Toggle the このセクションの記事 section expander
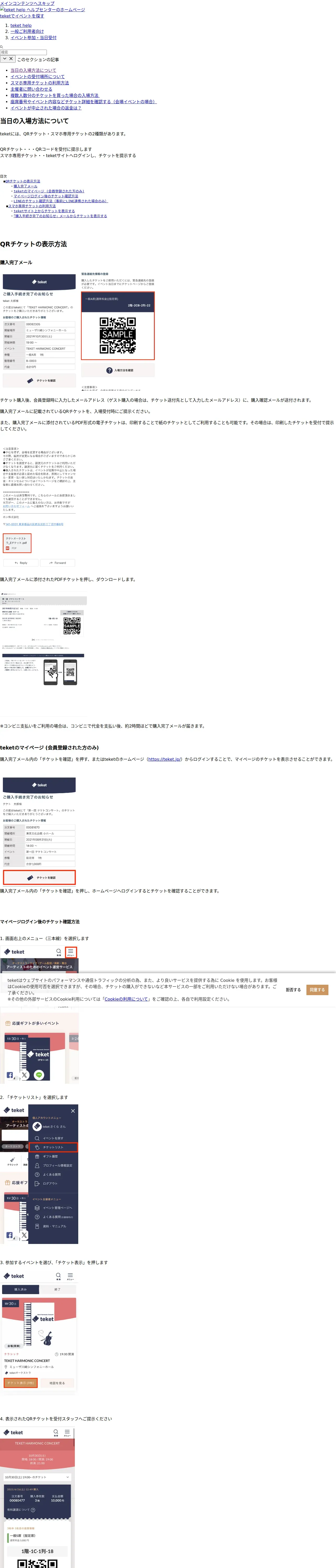This screenshot has width=336, height=1568. (x=8, y=59)
